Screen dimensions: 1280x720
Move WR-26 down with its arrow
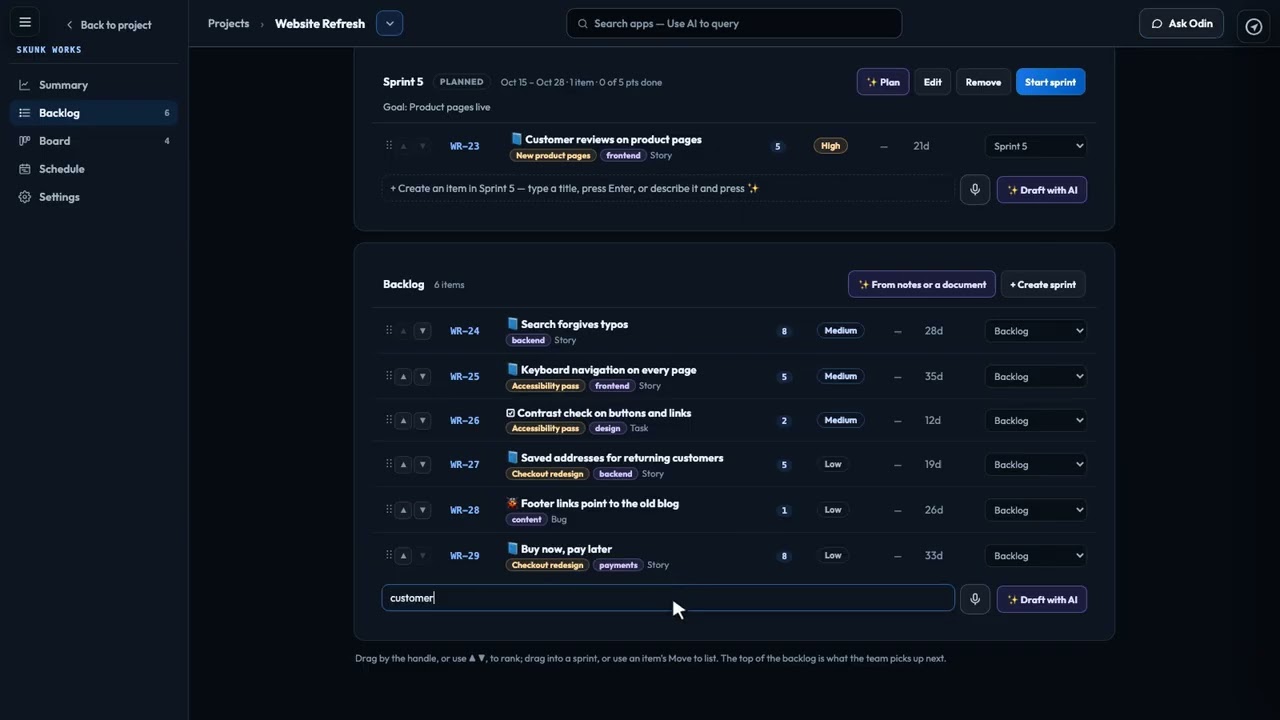click(x=422, y=421)
